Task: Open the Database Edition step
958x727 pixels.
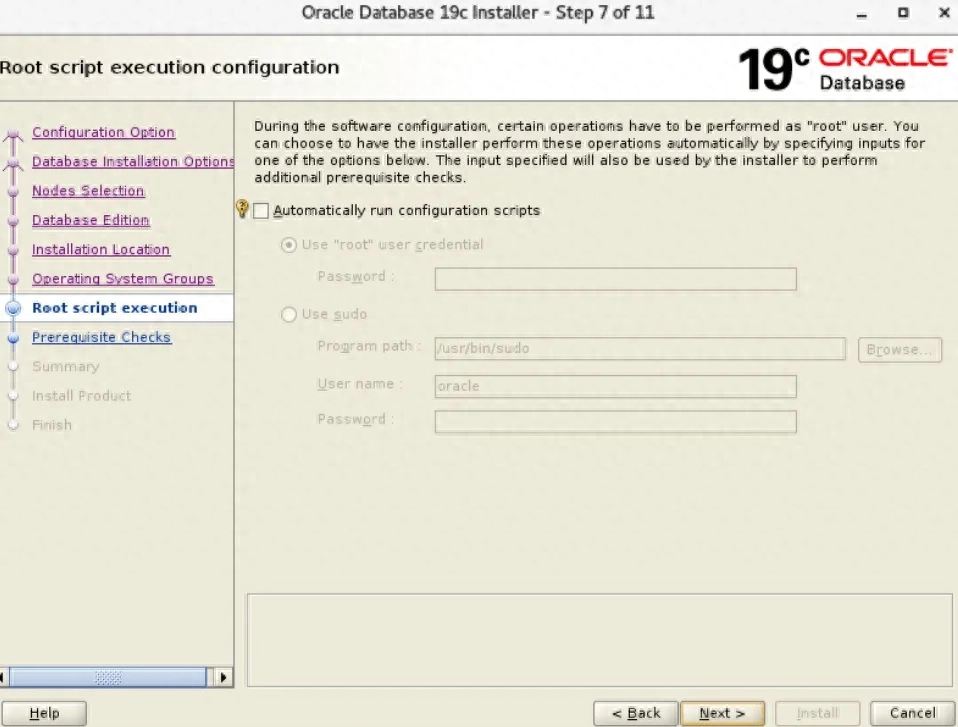Action: tap(90, 220)
